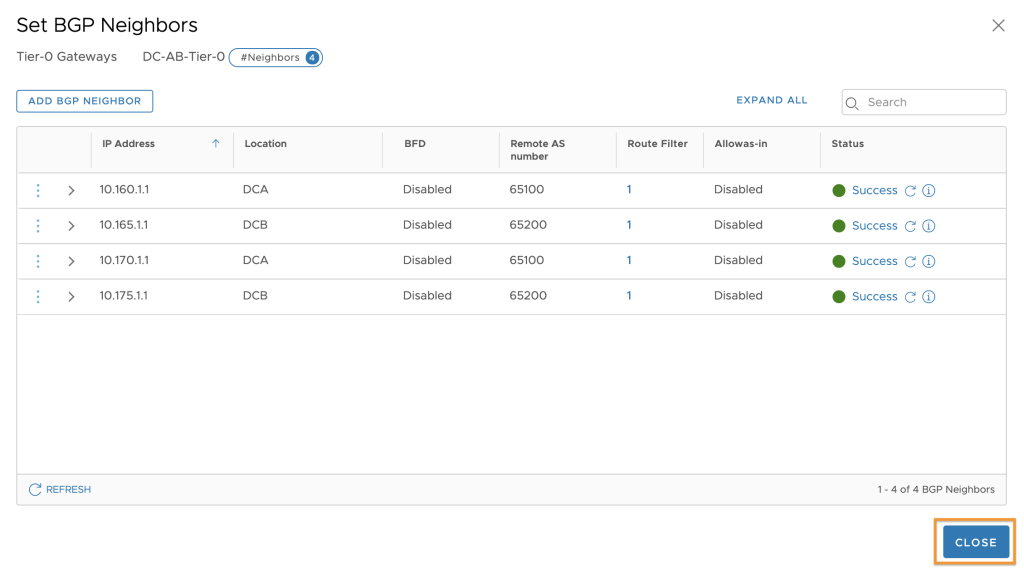Click the BFD column header

click(415, 144)
